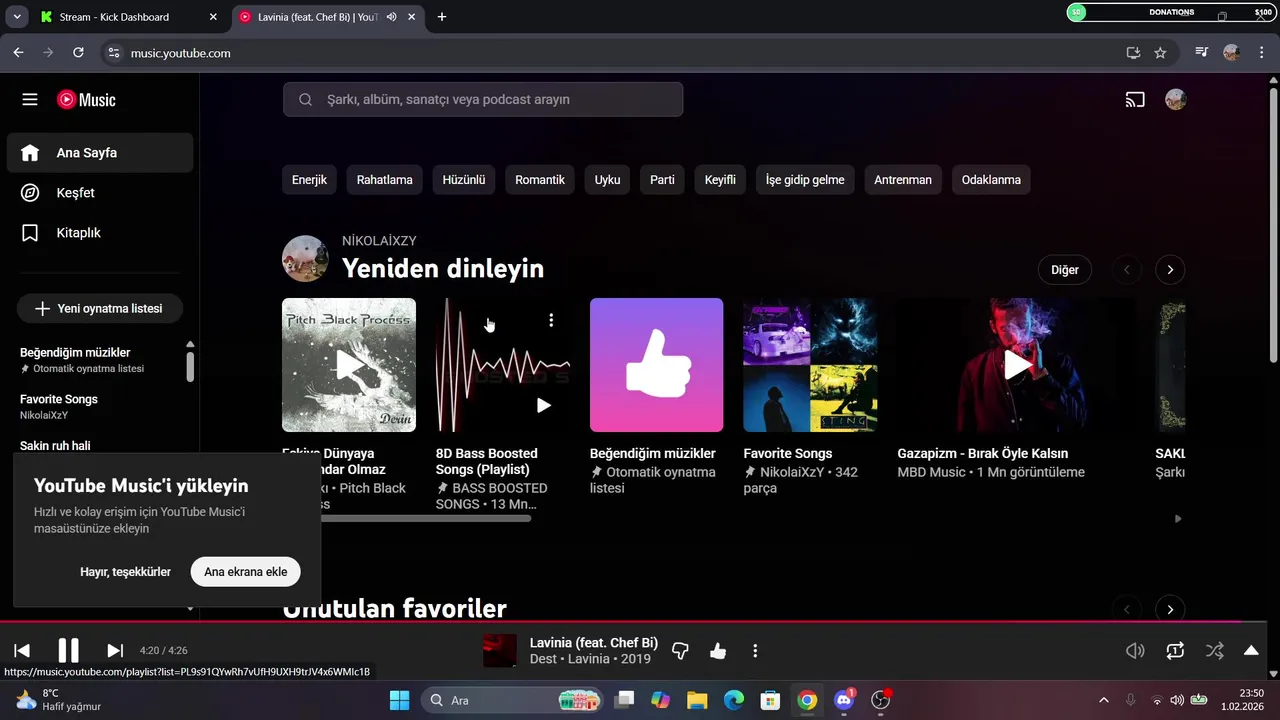
Task: Reload the page
Action: [79, 53]
